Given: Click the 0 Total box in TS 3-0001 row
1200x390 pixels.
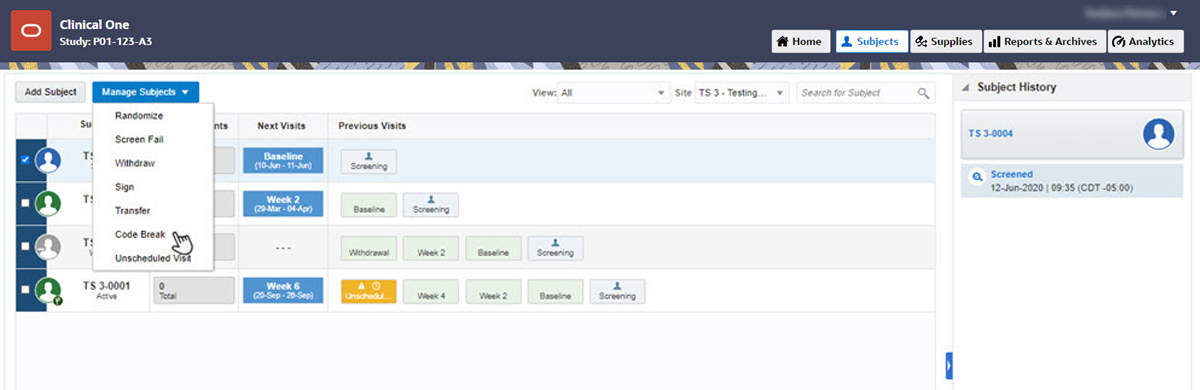Looking at the screenshot, I should coord(195,291).
